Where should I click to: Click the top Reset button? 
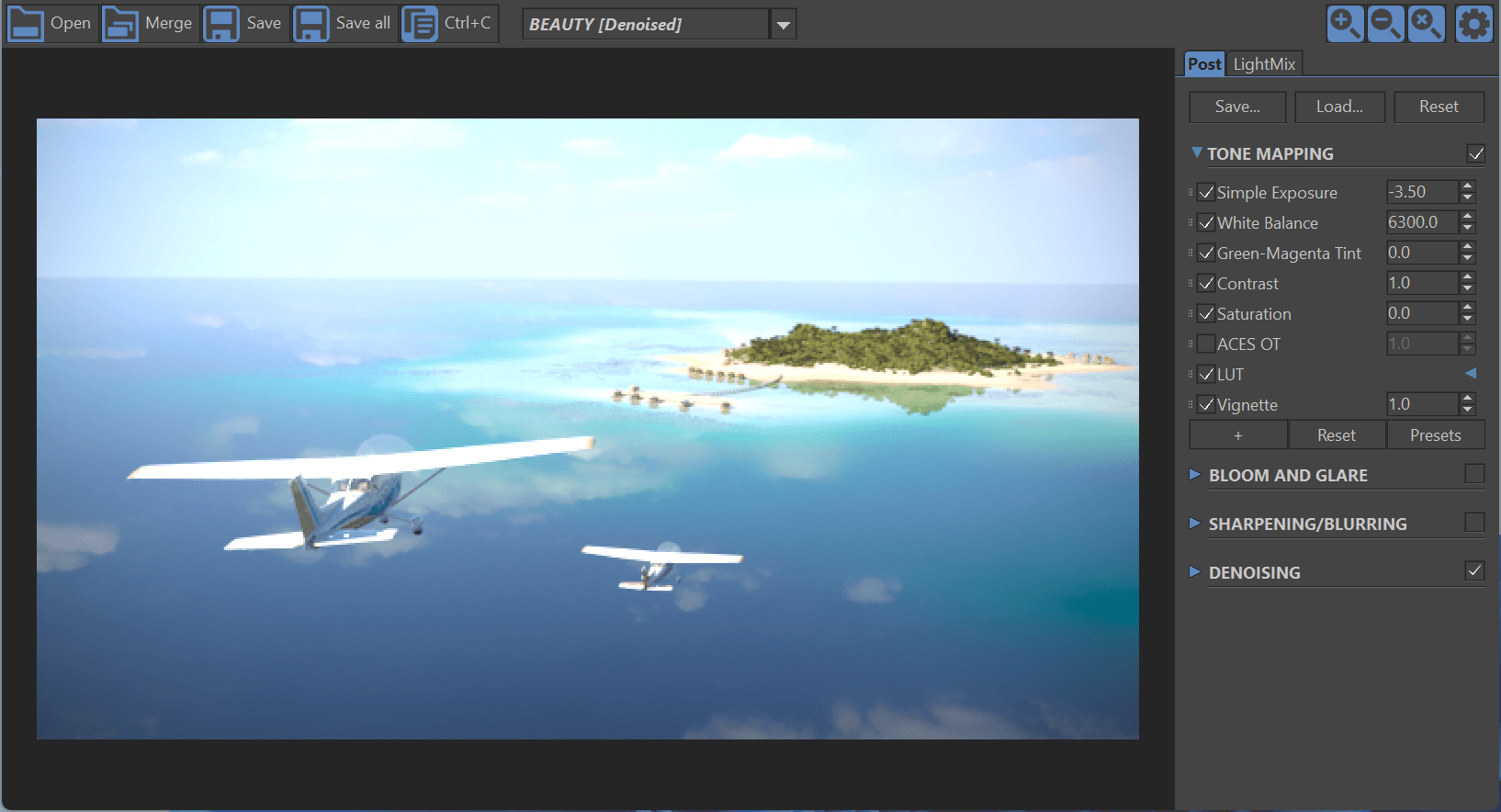pos(1439,107)
